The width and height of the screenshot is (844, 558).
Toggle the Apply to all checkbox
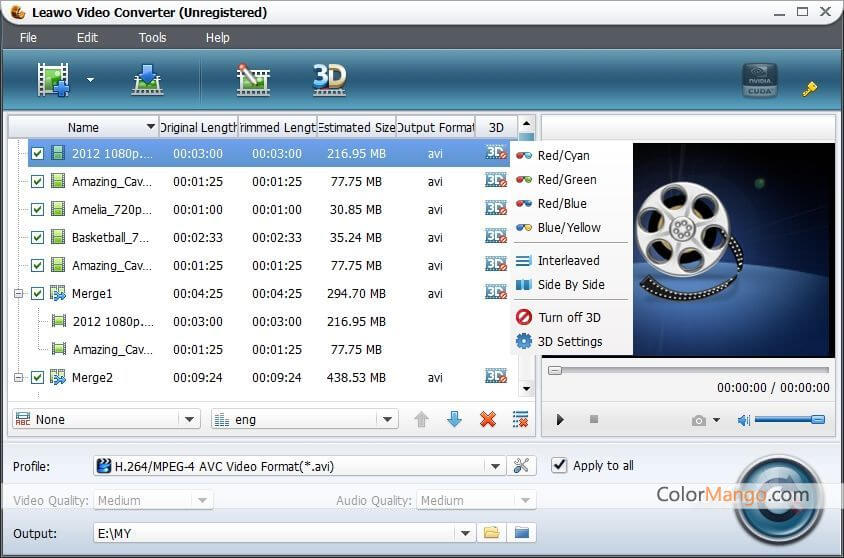tap(559, 465)
